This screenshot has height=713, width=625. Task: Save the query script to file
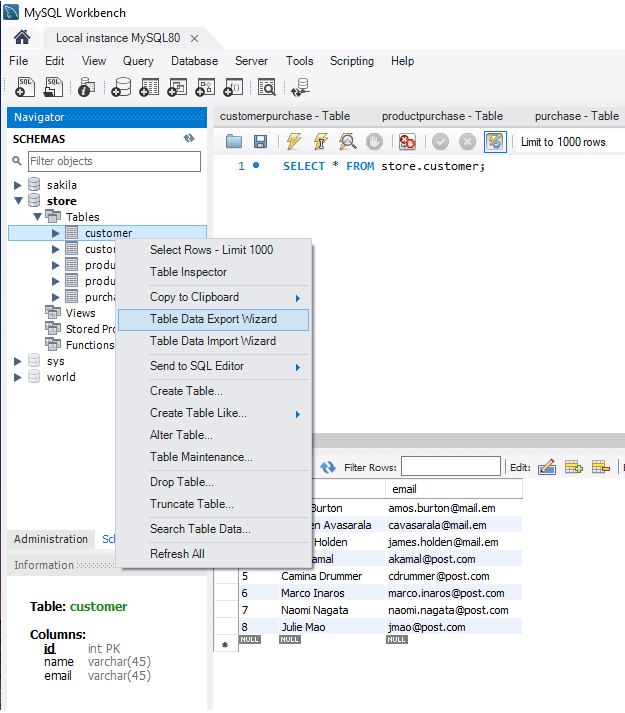[260, 142]
